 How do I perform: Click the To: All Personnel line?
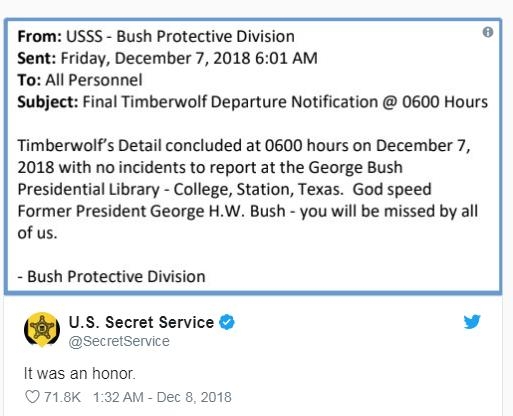[80, 80]
